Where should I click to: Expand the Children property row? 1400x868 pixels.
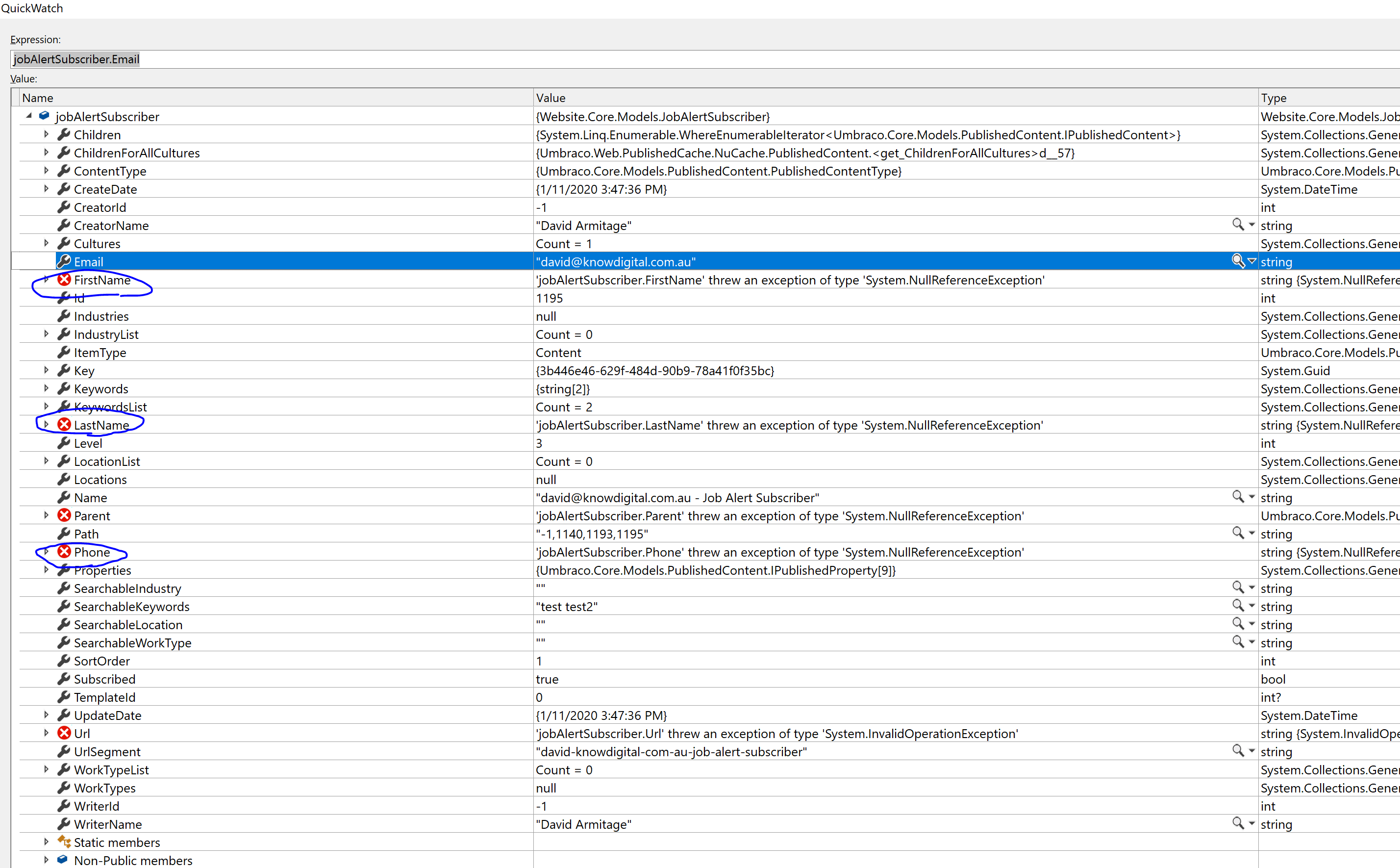point(47,134)
